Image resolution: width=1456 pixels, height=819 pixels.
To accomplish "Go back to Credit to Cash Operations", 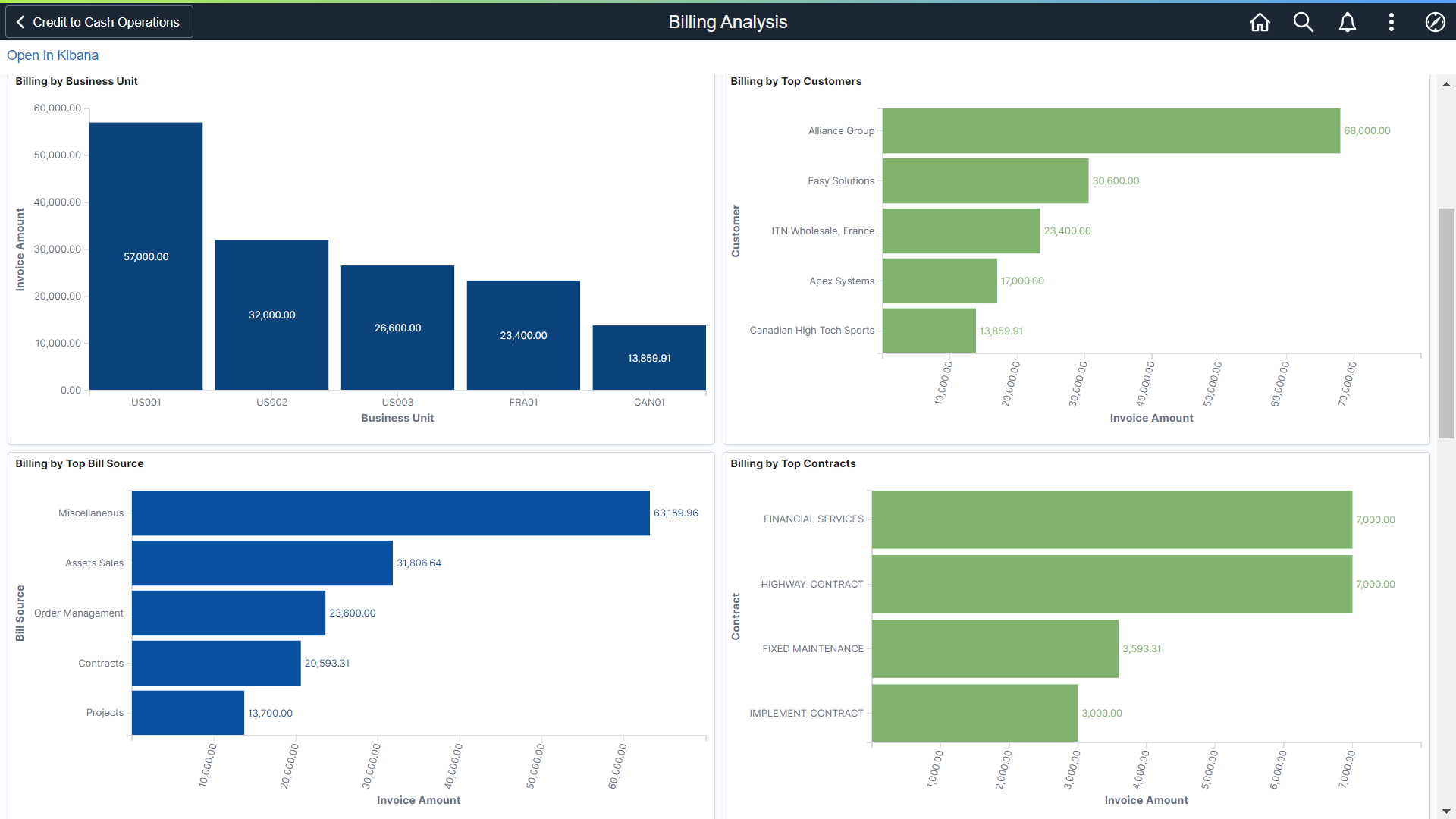I will coord(99,22).
